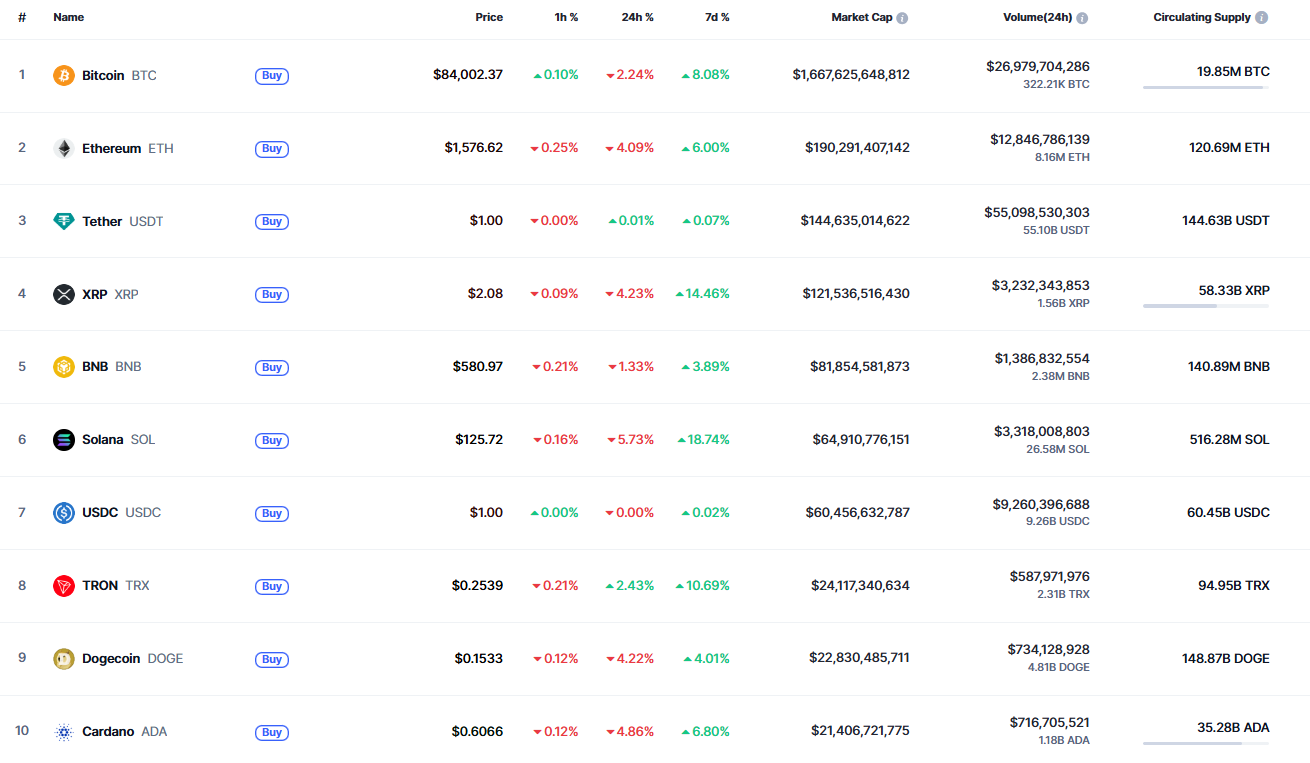1310x763 pixels.
Task: Click the BNB logo icon
Action: (x=64, y=367)
